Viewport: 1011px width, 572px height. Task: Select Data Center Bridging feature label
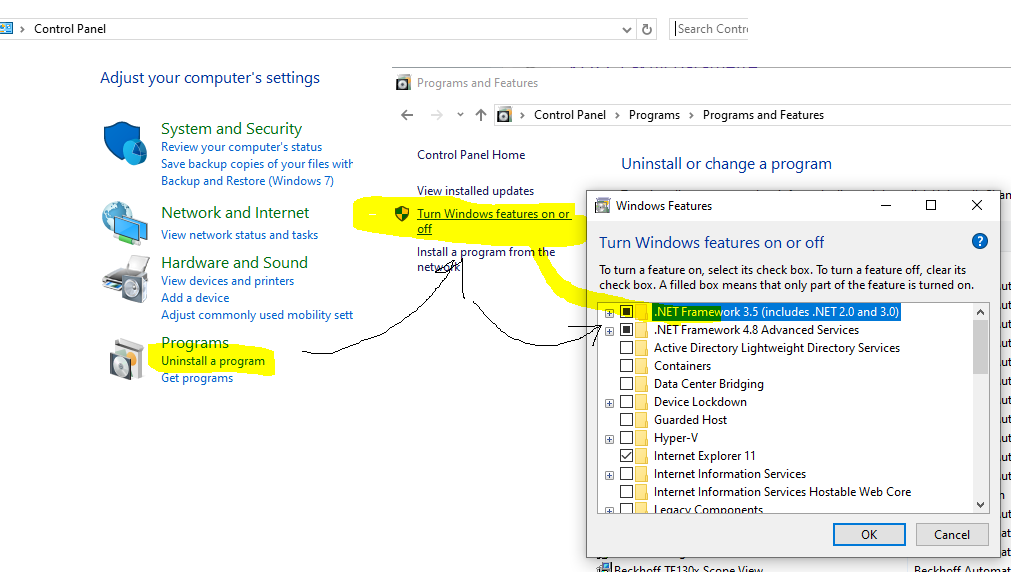709,384
